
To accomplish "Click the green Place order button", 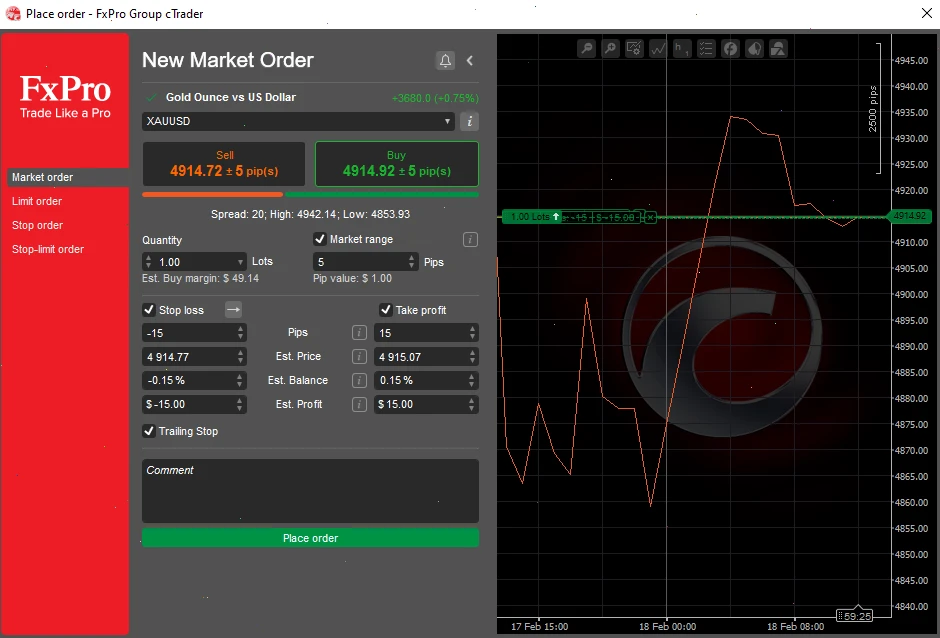I will (x=310, y=537).
